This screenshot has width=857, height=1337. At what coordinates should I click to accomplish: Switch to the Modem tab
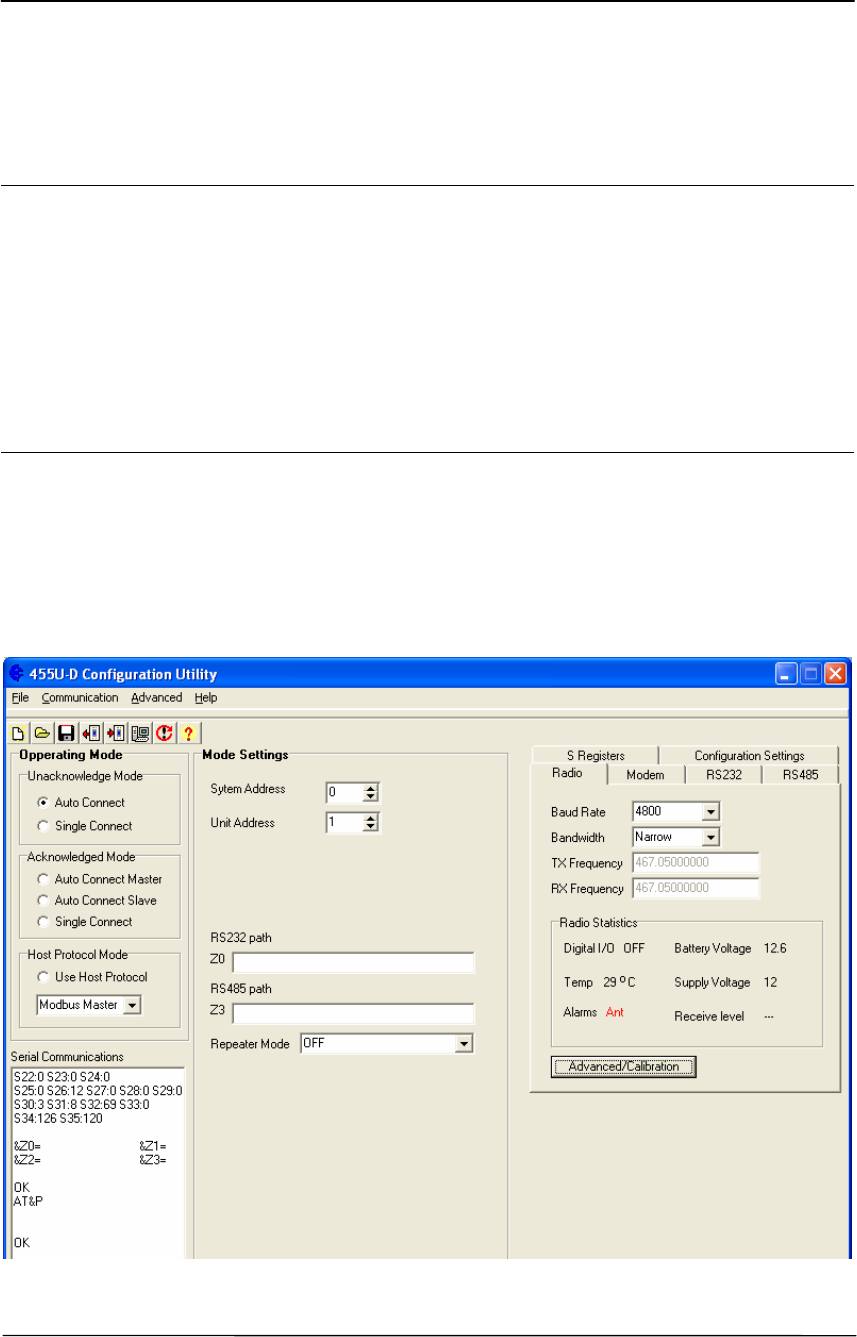[x=645, y=774]
